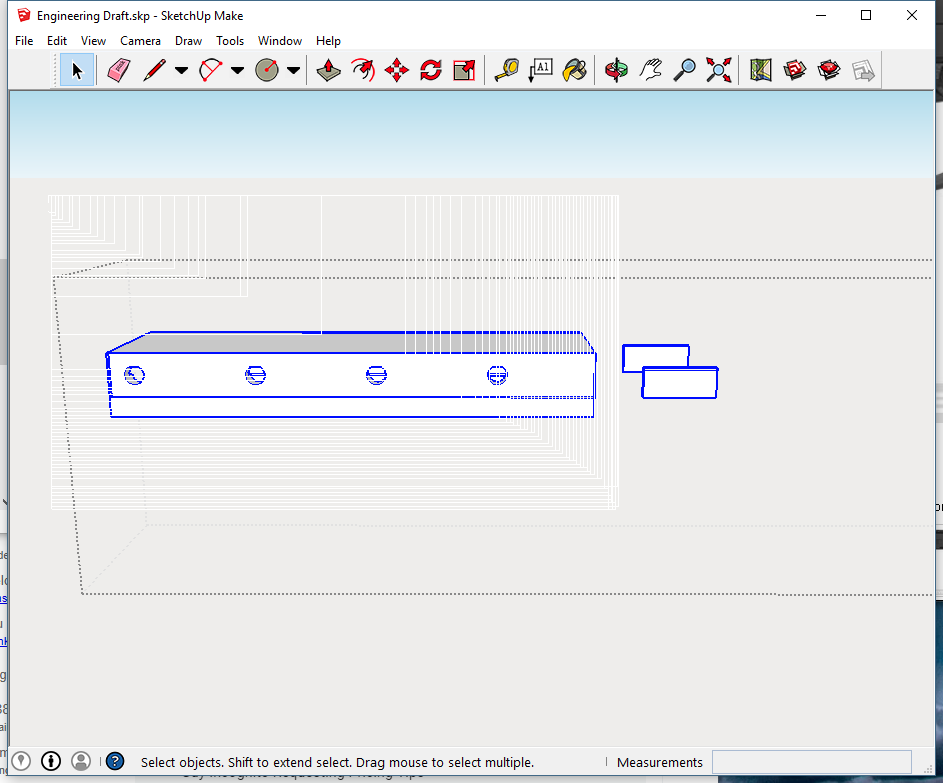The height and width of the screenshot is (783, 943).
Task: Activate the Scale tool
Action: coord(464,70)
